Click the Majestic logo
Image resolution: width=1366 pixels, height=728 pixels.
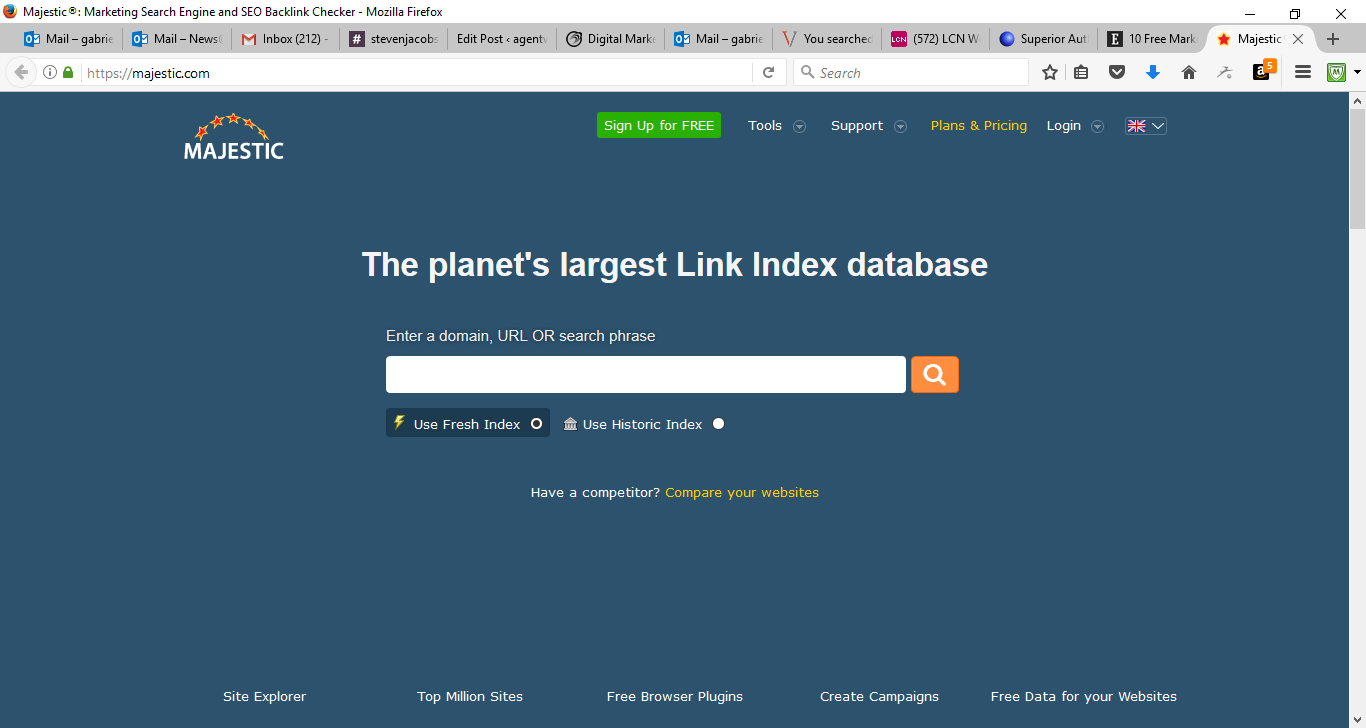click(x=233, y=138)
